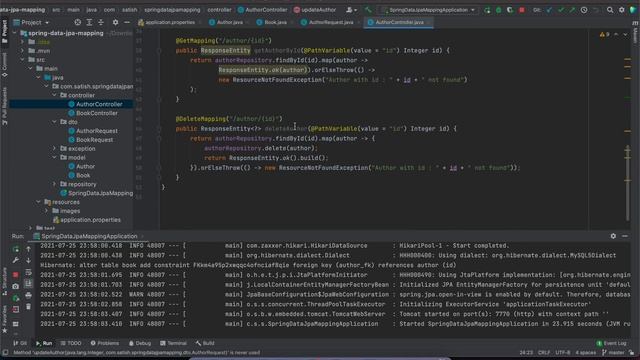The width and height of the screenshot is (640, 360).
Task: Open the Project view dropdown
Action: pyautogui.click(x=31, y=22)
